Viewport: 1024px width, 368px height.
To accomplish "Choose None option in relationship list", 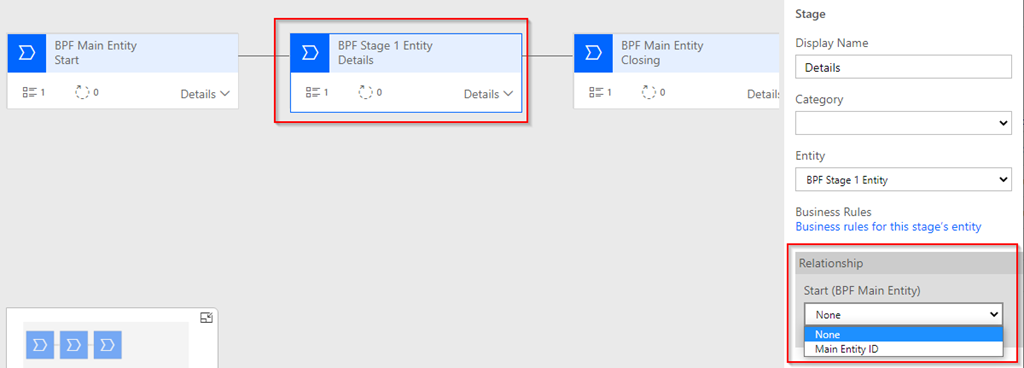I will click(903, 334).
